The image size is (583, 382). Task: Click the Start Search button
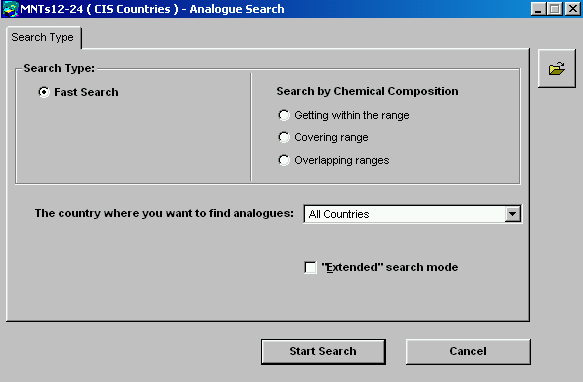coord(323,351)
